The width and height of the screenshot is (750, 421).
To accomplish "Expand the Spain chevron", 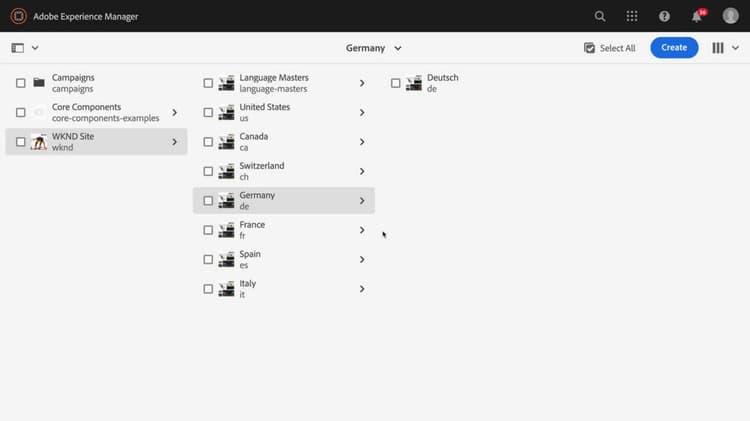I will (362, 260).
